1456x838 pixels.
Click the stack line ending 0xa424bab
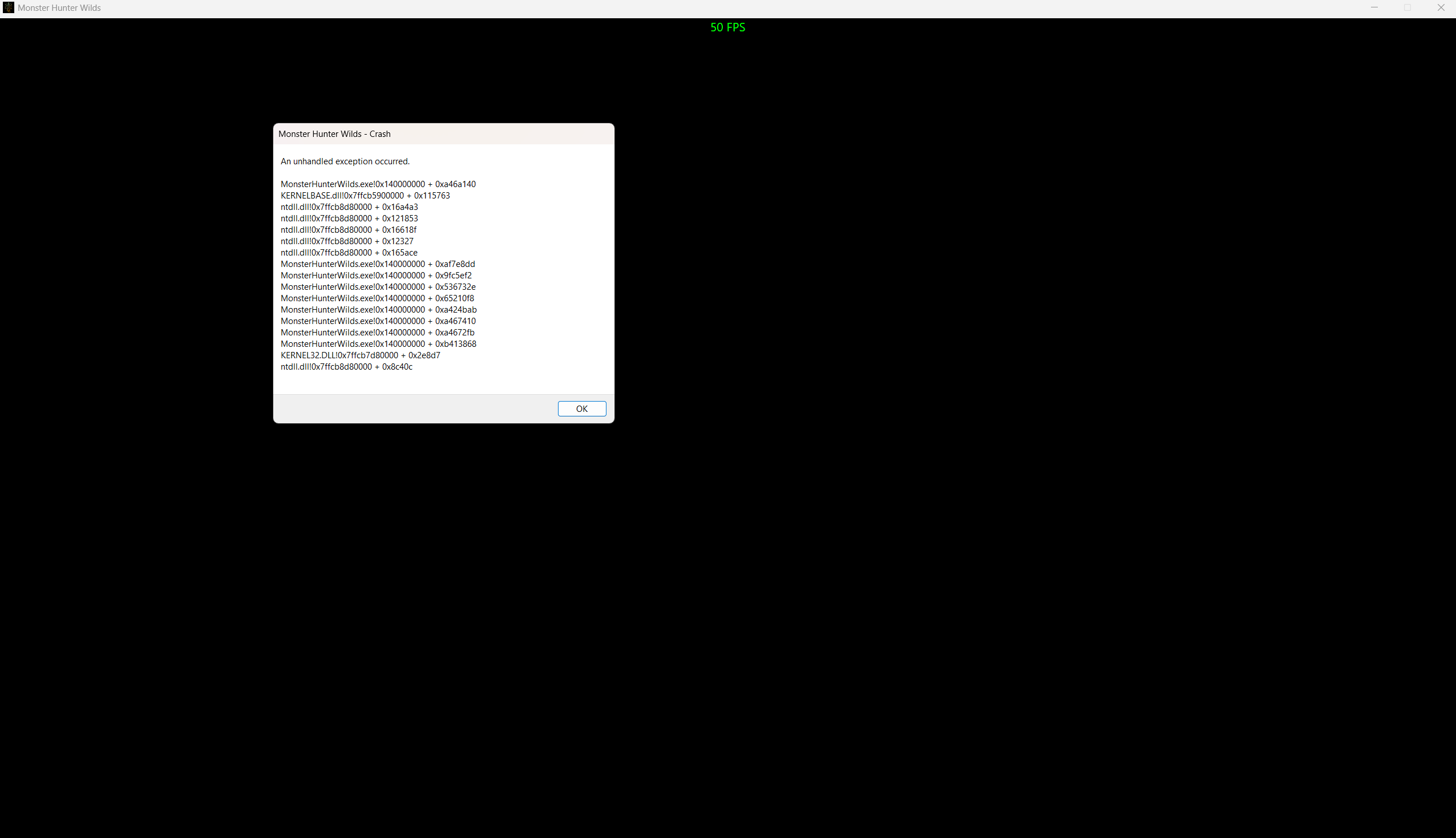click(379, 310)
